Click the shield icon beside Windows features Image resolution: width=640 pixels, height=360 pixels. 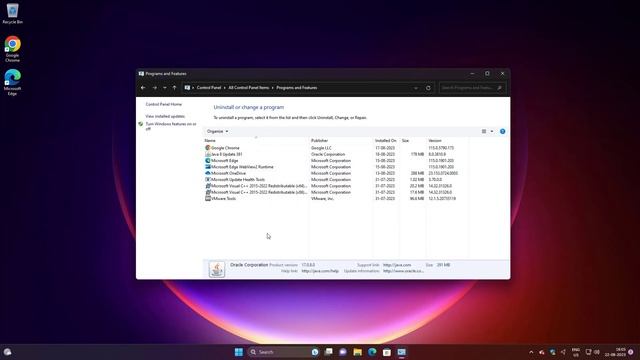pos(141,124)
